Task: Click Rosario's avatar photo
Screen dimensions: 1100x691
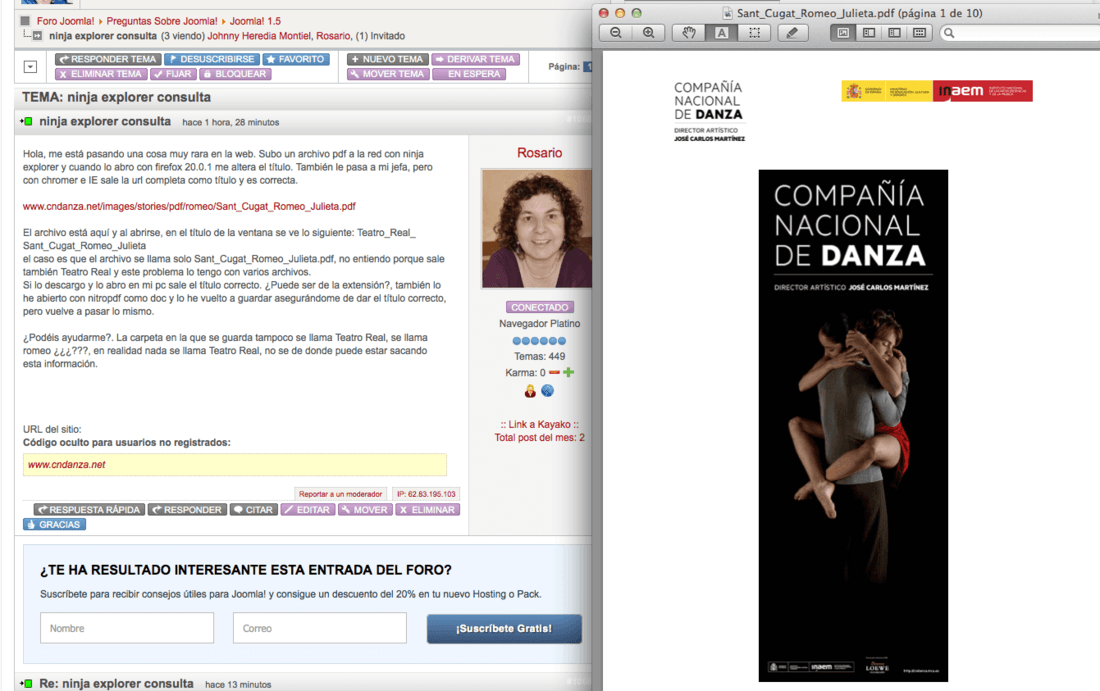Action: click(x=537, y=229)
